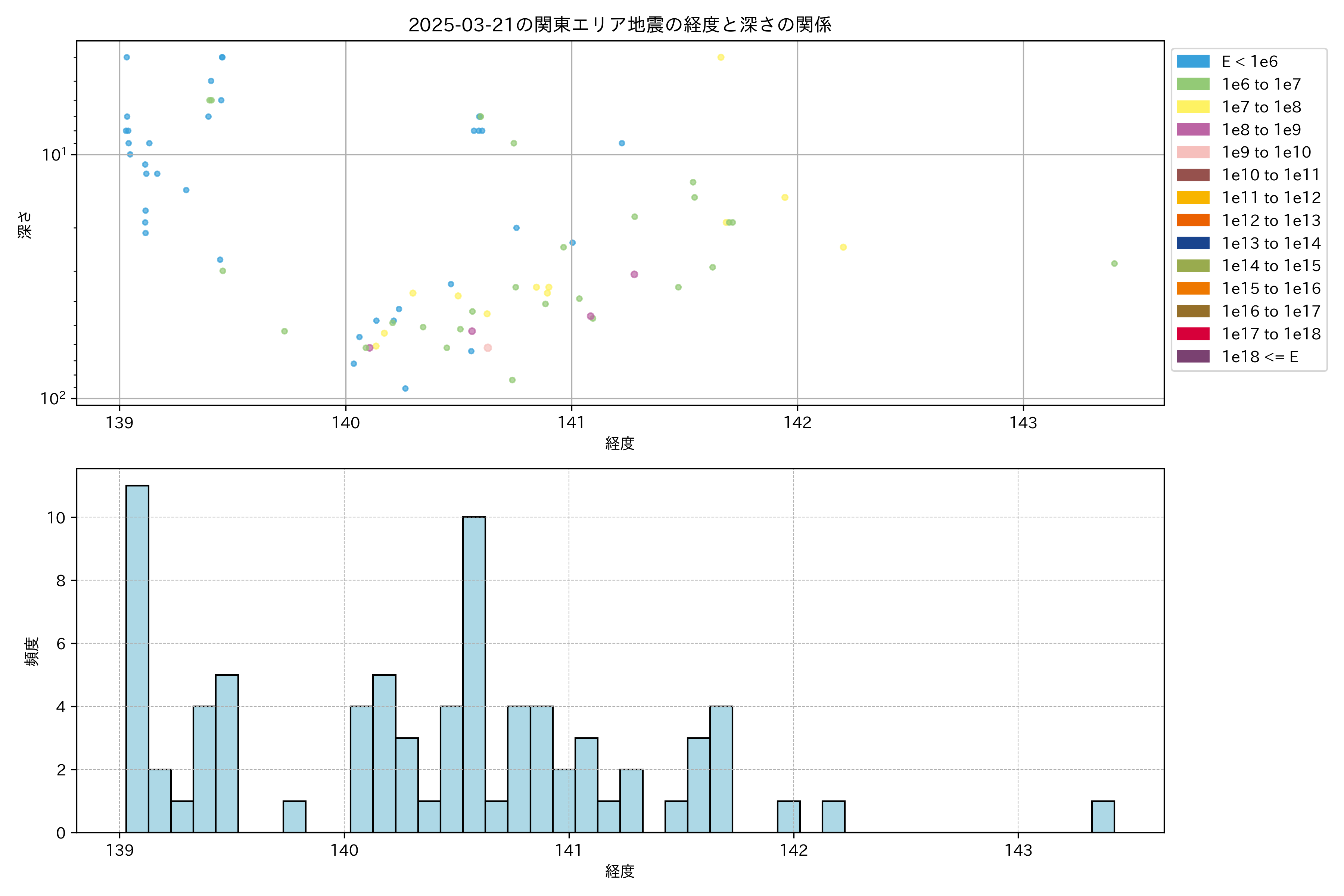
Task: Click the pink 1e9 to 1e10 swatch
Action: click(1193, 152)
